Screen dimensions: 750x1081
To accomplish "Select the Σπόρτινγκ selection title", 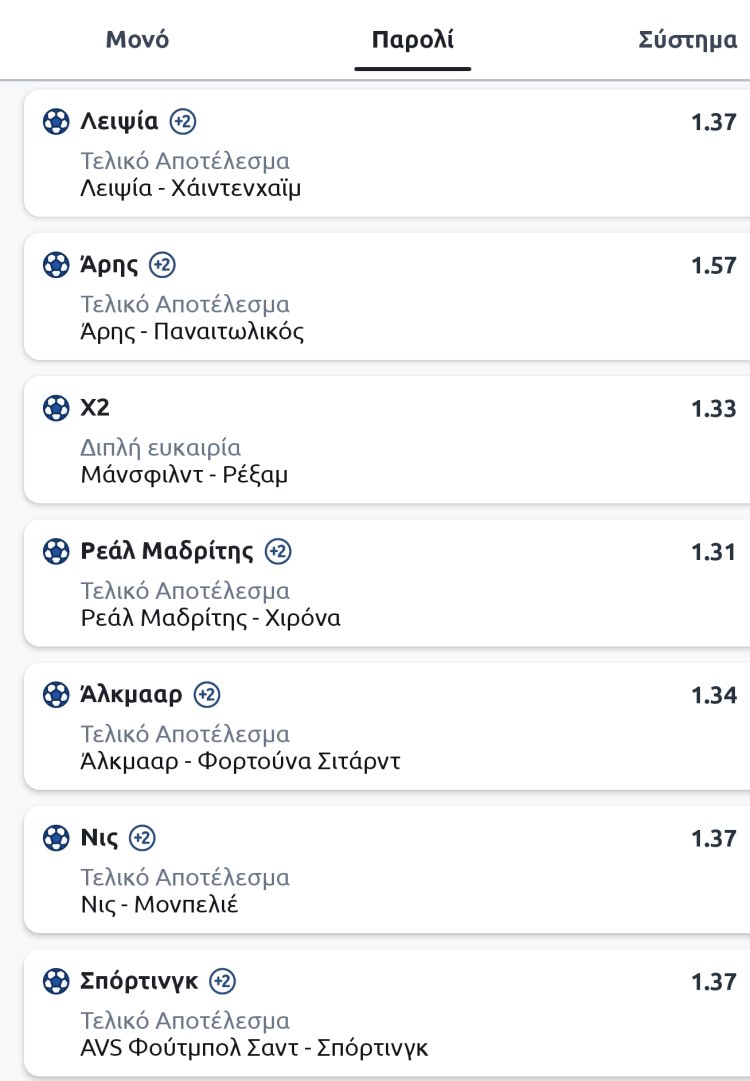I will (139, 981).
